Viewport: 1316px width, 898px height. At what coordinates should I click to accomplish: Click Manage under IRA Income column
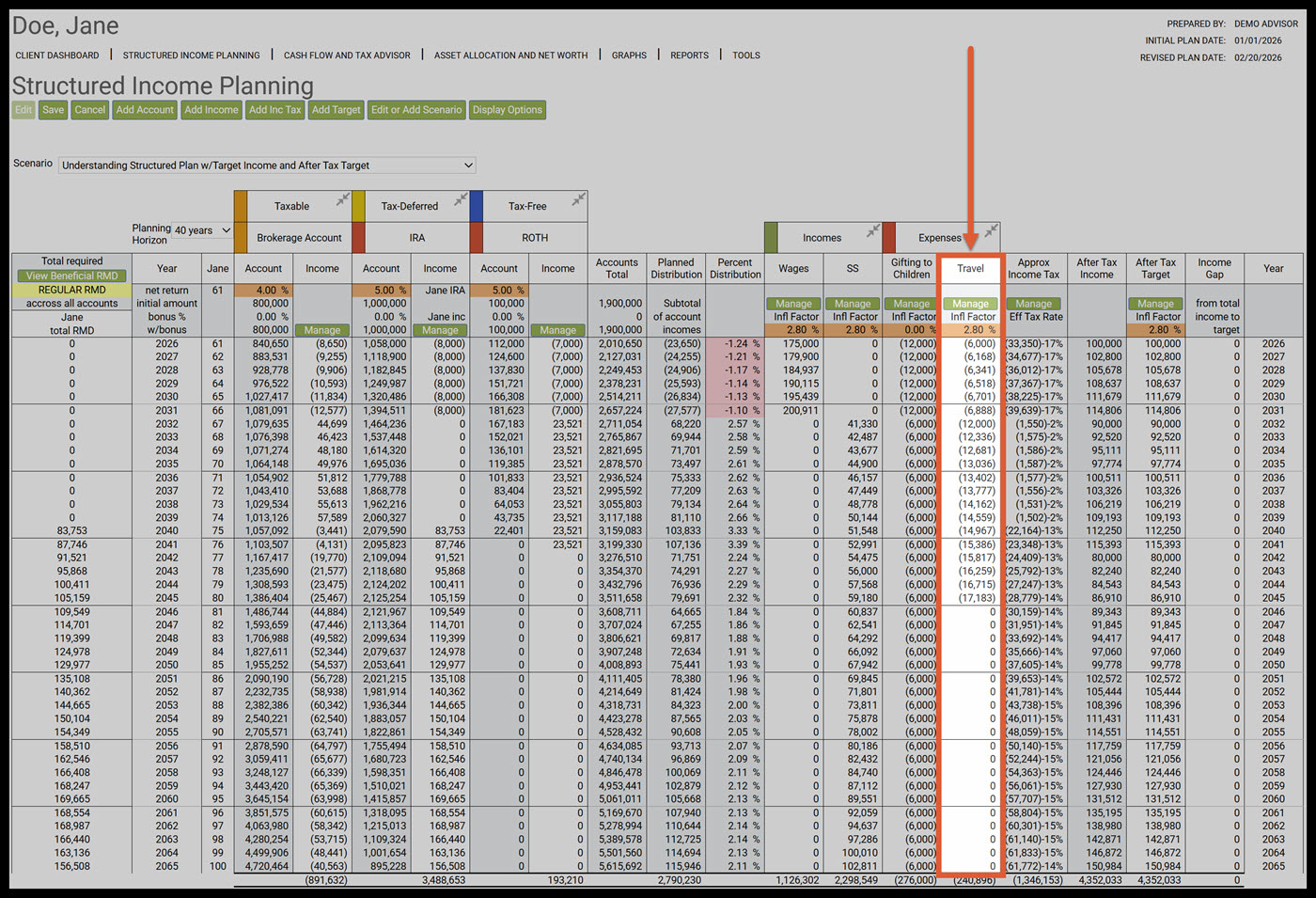[440, 330]
